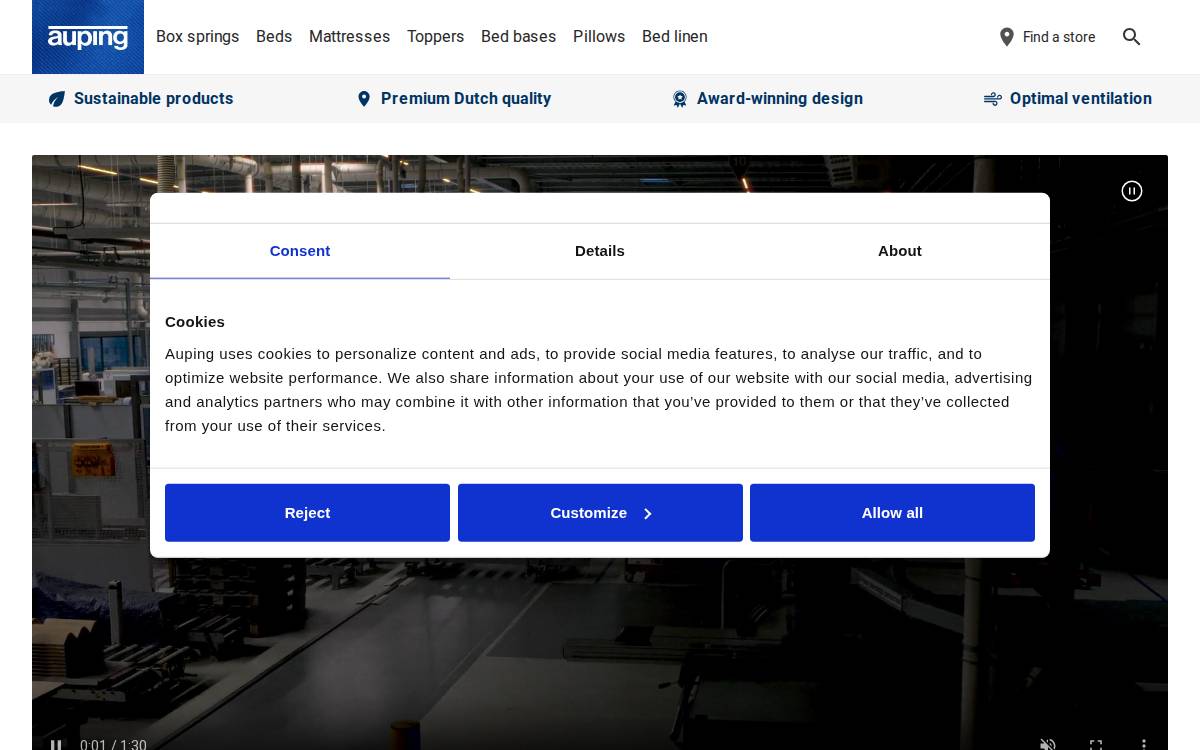Click the pin icon beside Premium Dutch quality
This screenshot has height=750, width=1200.
pos(364,99)
